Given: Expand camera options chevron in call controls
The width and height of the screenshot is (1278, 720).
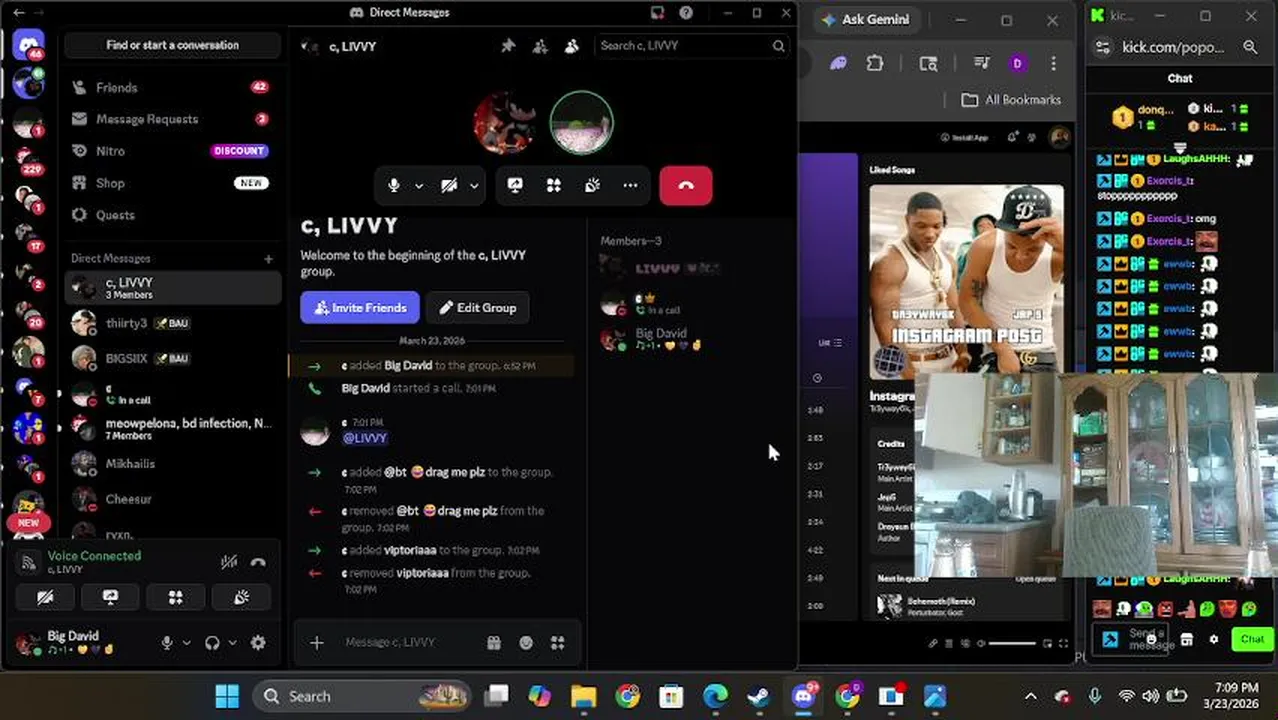Looking at the screenshot, I should (474, 186).
